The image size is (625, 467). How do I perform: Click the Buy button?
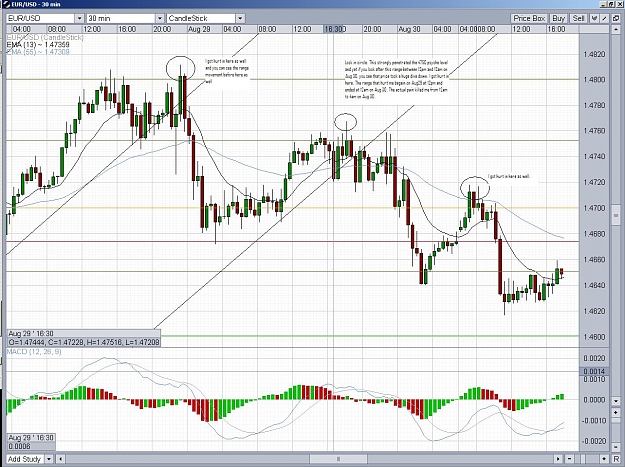[x=558, y=18]
